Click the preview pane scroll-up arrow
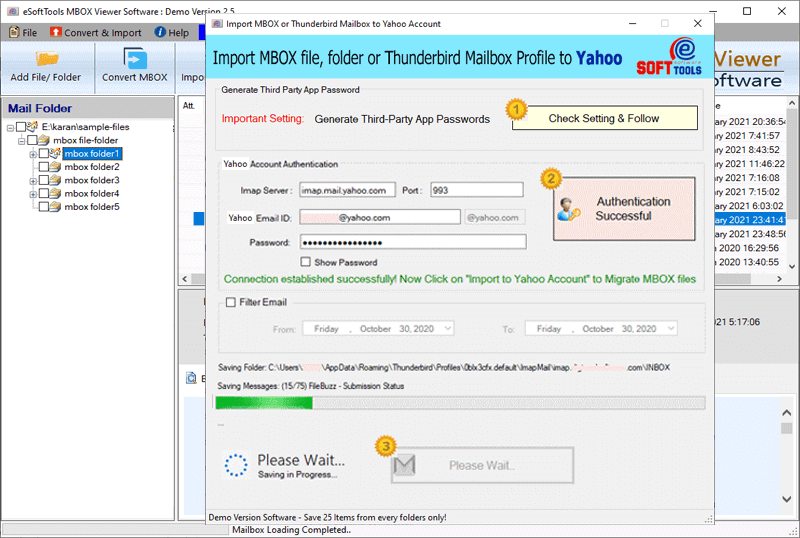800x538 pixels. point(787,413)
